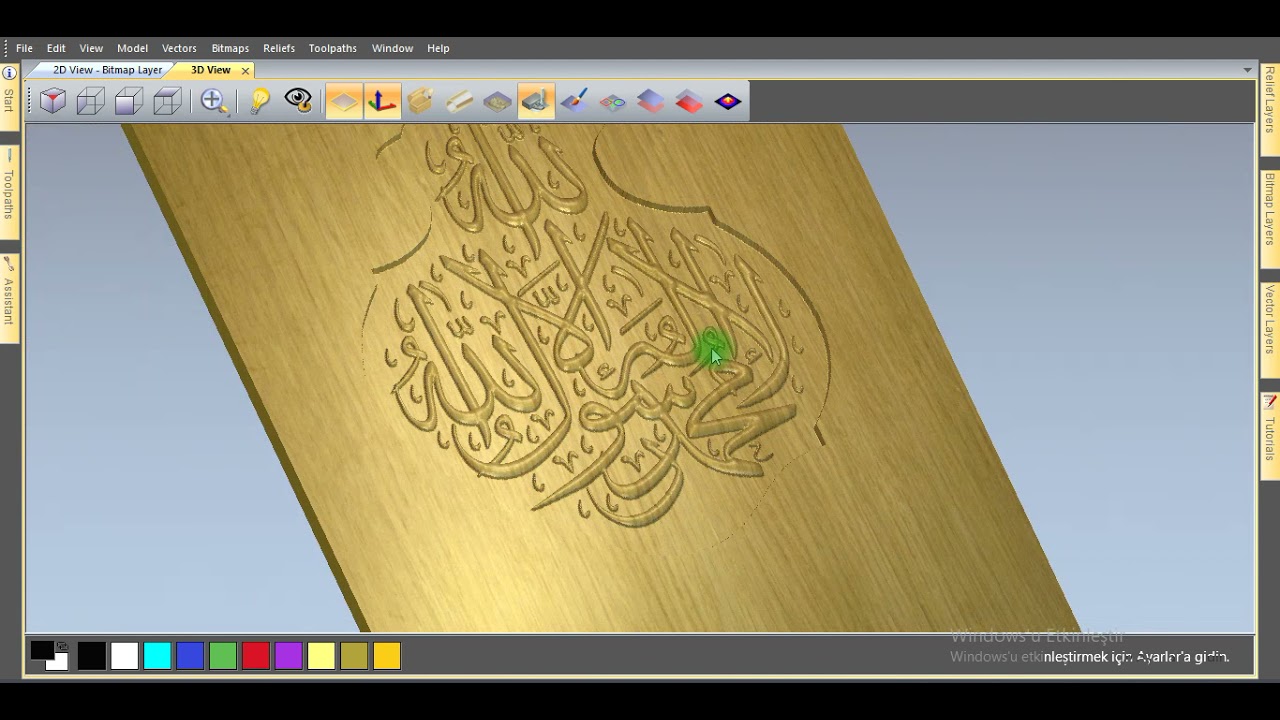Viewport: 1280px width, 720px height.
Task: Click the cylinder toolpath preview icon
Action: coord(459,101)
